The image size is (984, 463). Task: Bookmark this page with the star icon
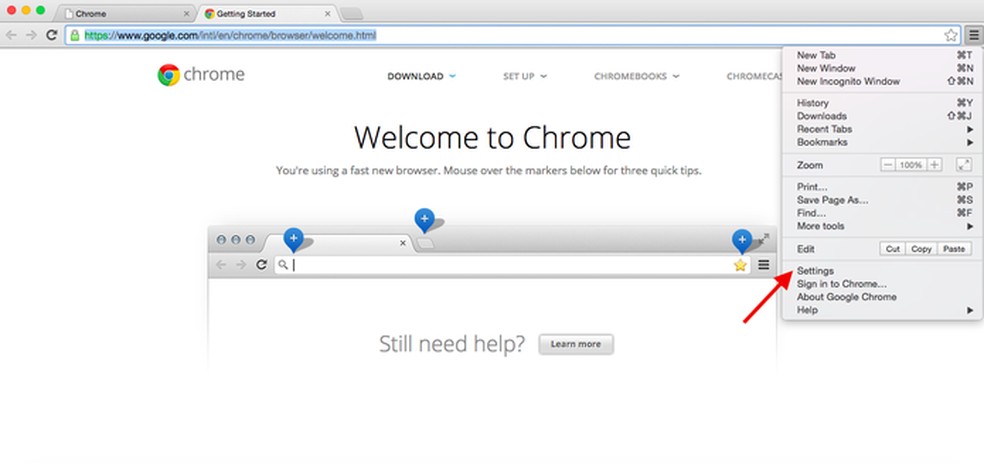951,35
